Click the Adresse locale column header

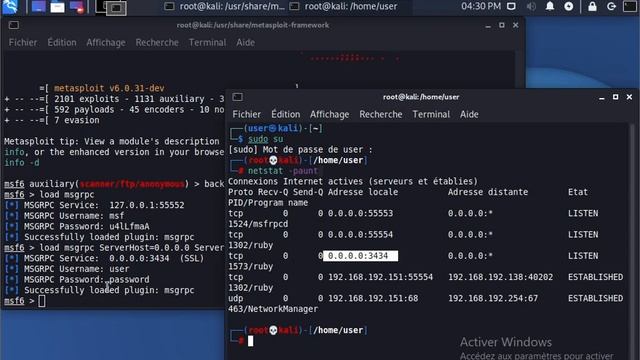[x=363, y=192]
